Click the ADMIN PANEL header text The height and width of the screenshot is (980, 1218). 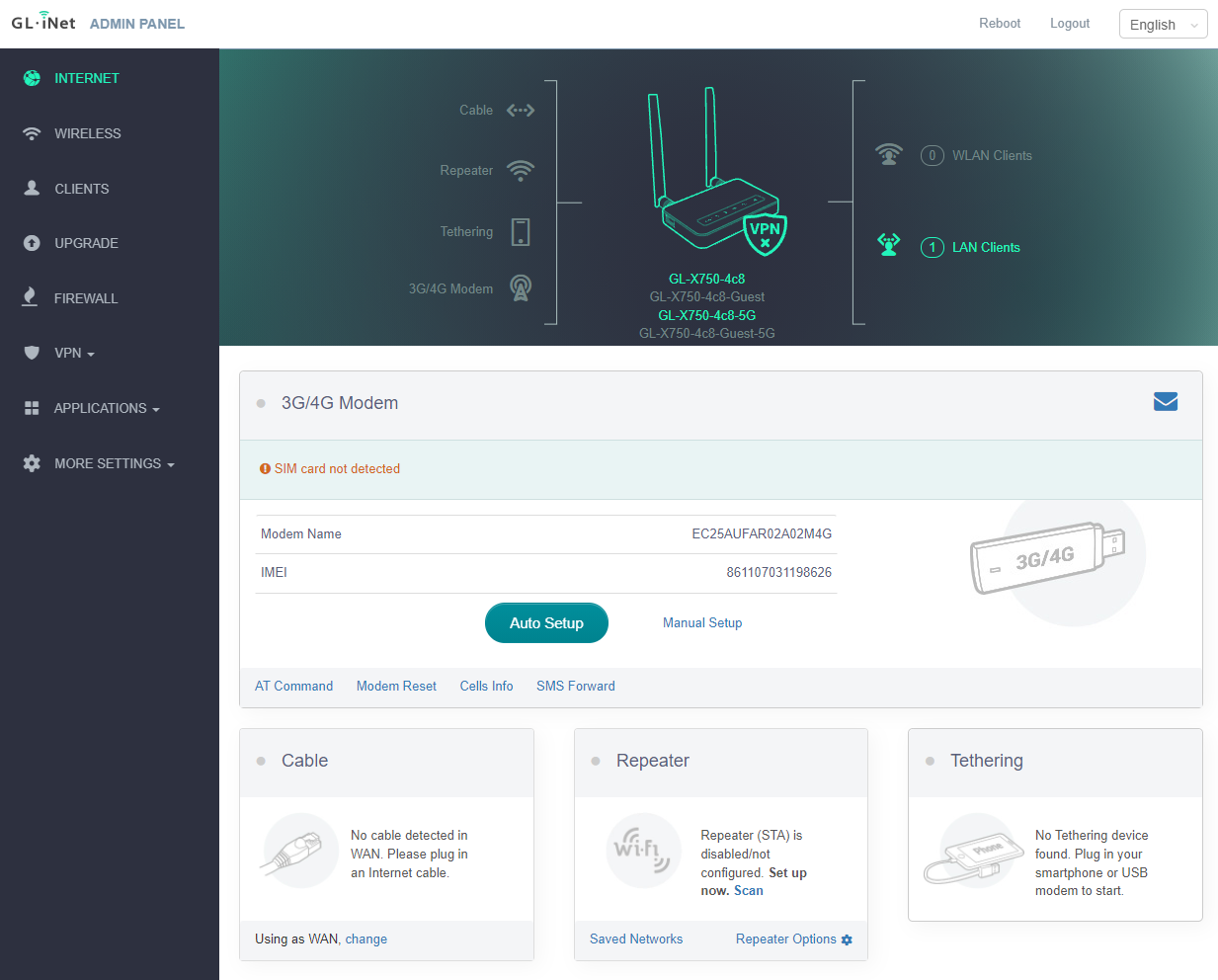point(137,24)
